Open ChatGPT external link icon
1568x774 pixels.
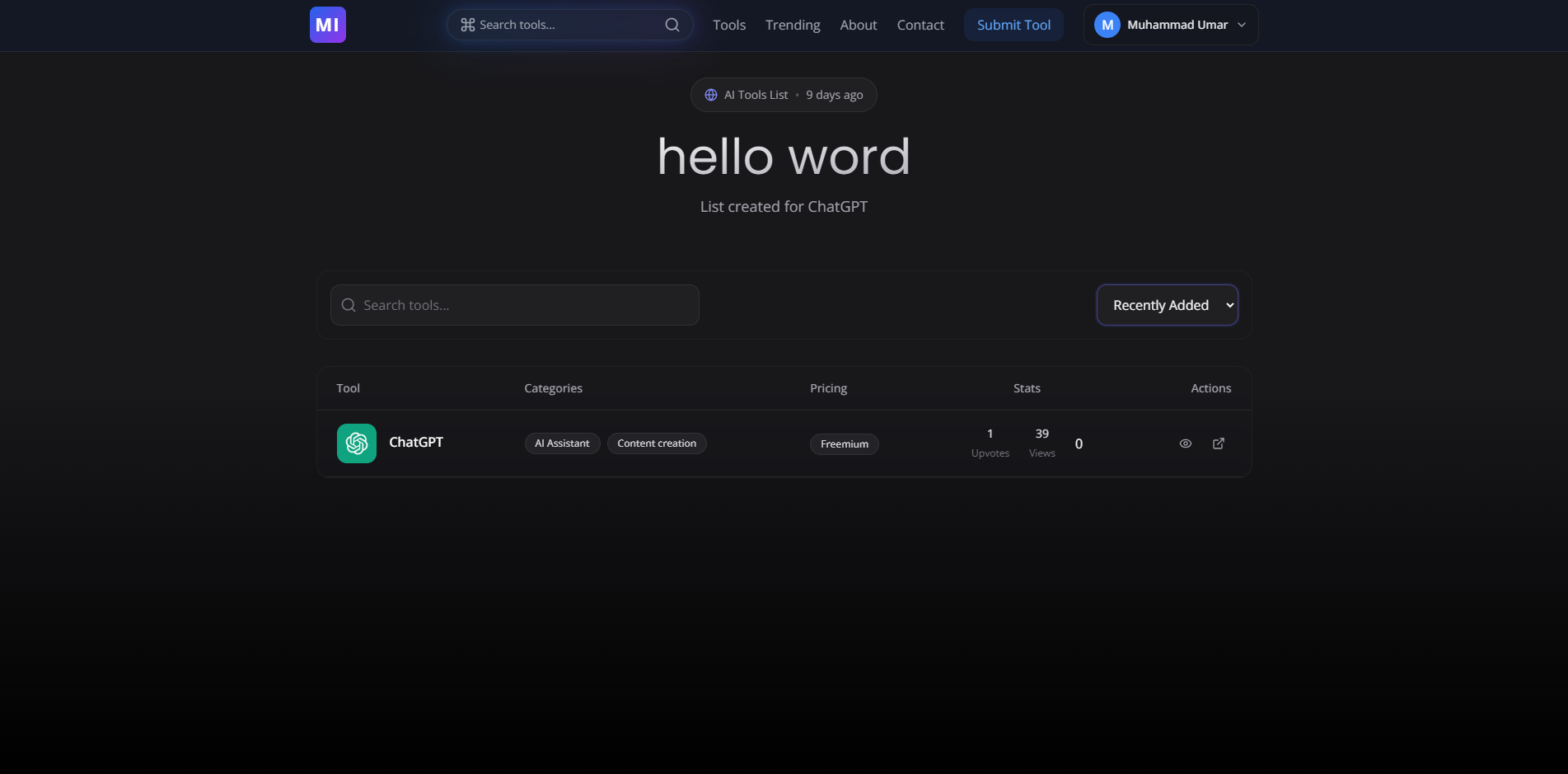1219,443
